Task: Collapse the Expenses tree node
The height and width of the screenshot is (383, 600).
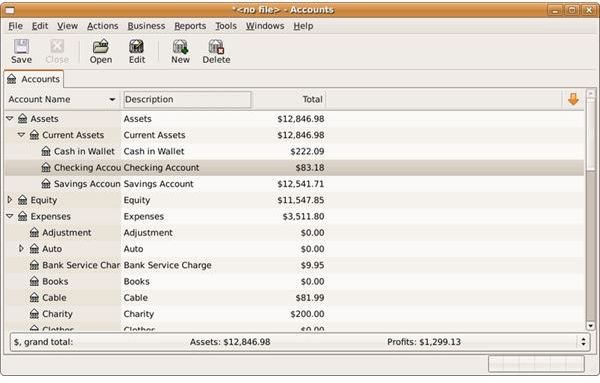Action: [10, 216]
